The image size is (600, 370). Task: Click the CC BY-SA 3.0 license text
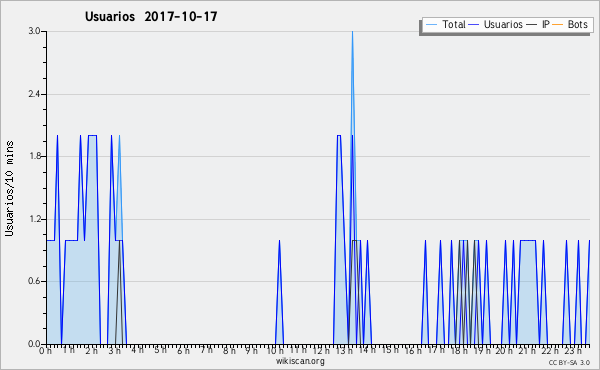[569, 362]
